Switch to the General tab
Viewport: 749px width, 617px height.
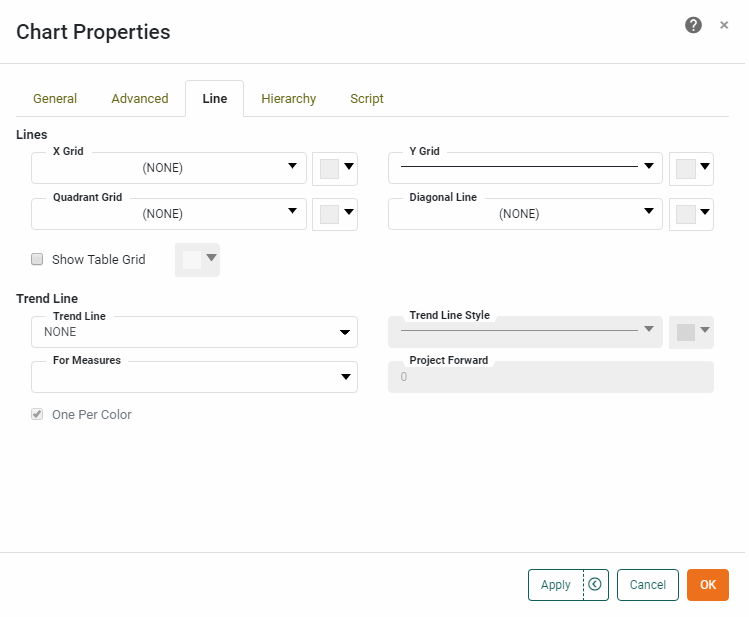[55, 99]
